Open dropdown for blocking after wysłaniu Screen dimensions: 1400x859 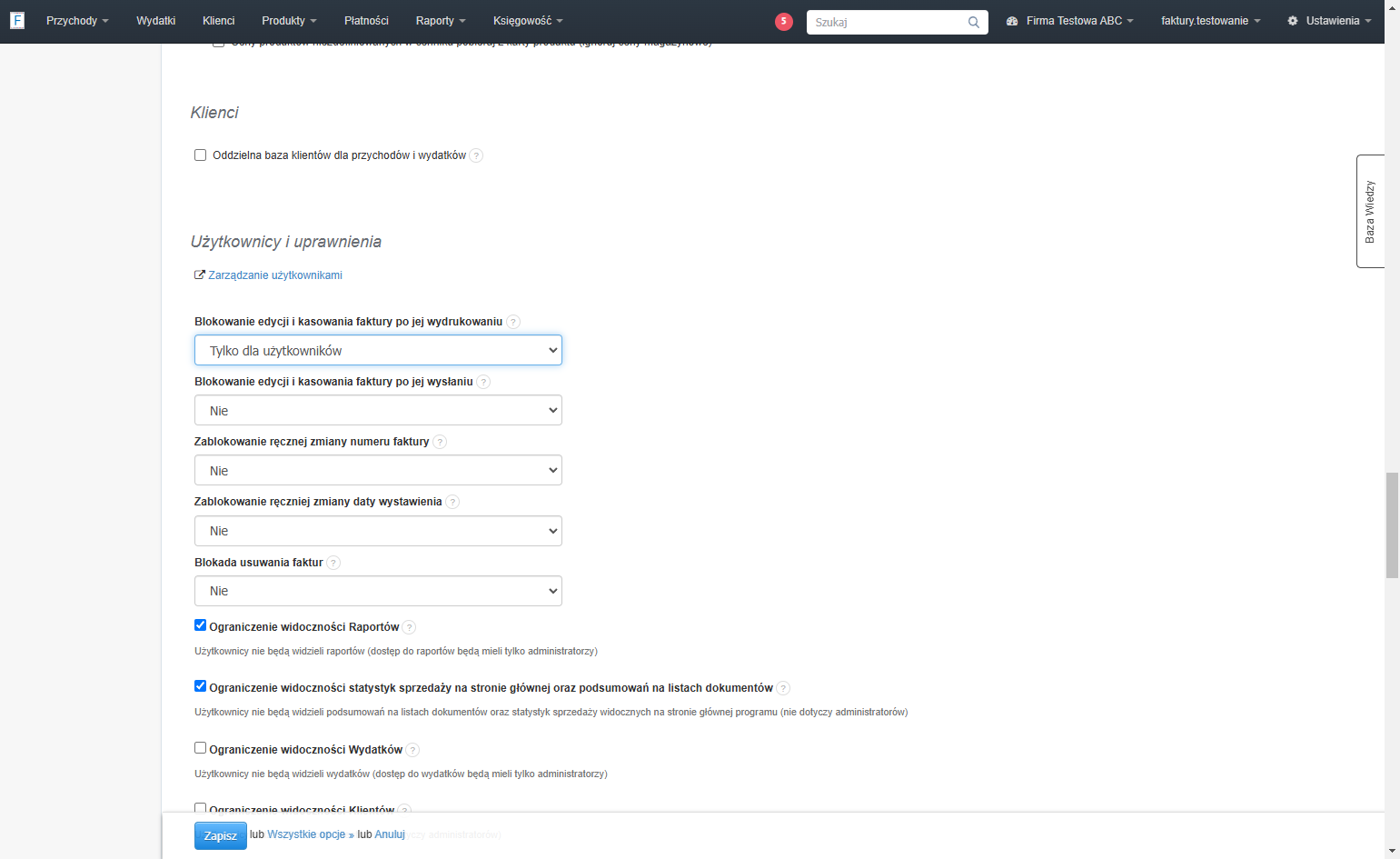pyautogui.click(x=378, y=410)
